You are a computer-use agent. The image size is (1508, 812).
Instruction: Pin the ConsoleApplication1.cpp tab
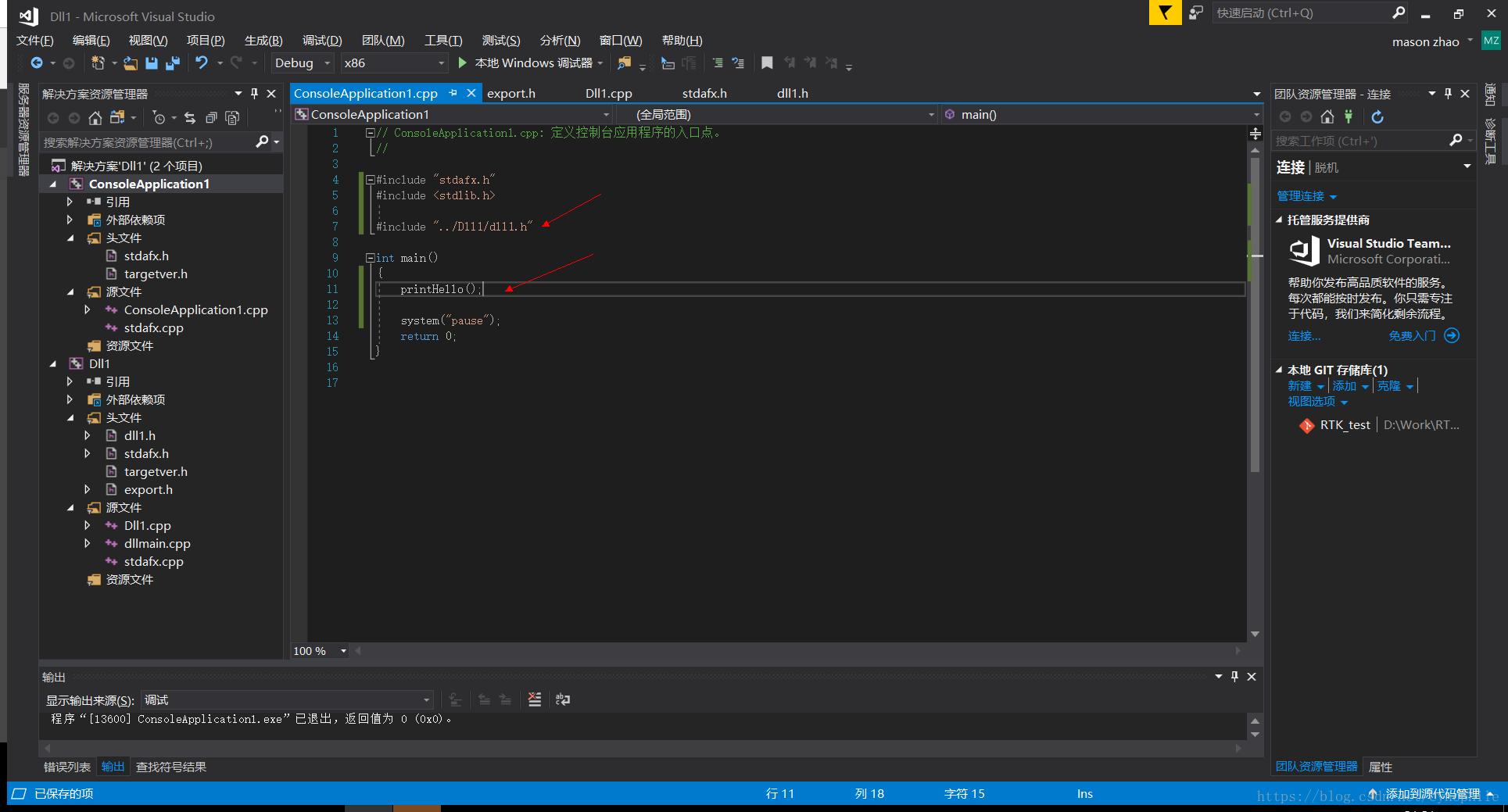coord(453,93)
